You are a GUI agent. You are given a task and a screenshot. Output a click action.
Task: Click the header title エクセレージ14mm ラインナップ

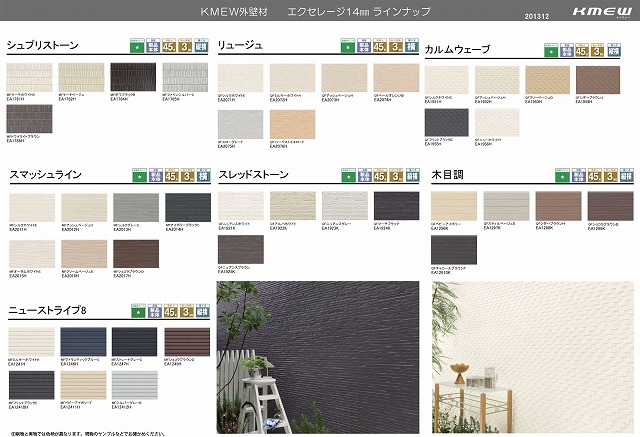coord(359,12)
